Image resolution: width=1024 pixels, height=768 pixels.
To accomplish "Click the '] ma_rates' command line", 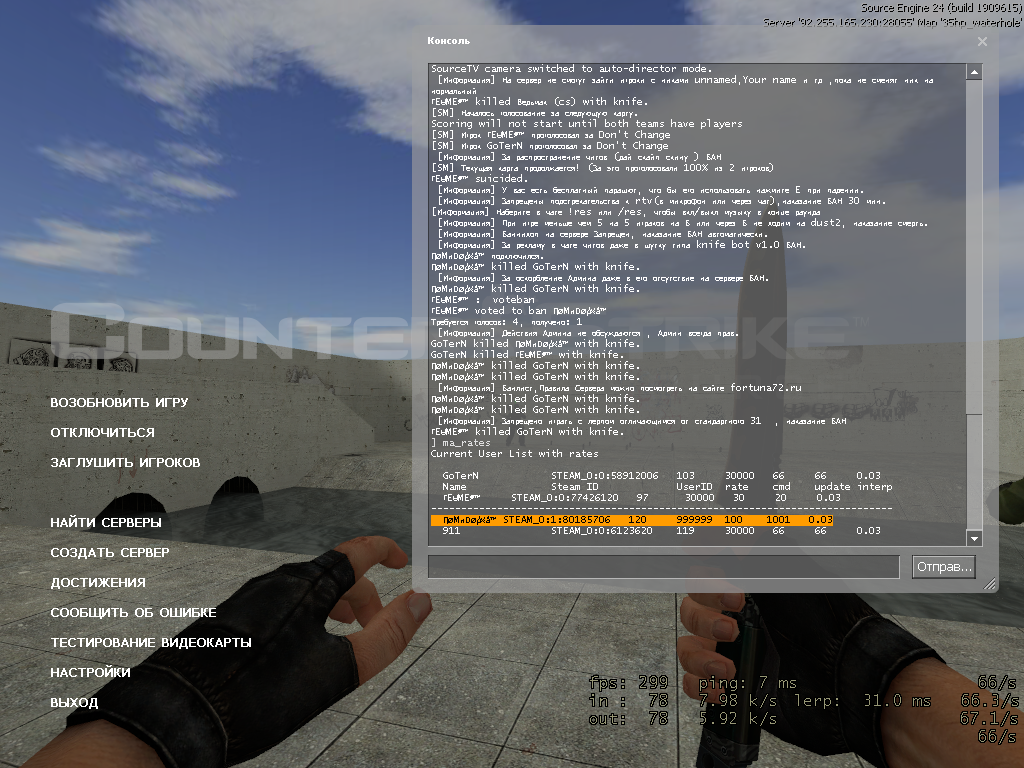I will pos(460,442).
